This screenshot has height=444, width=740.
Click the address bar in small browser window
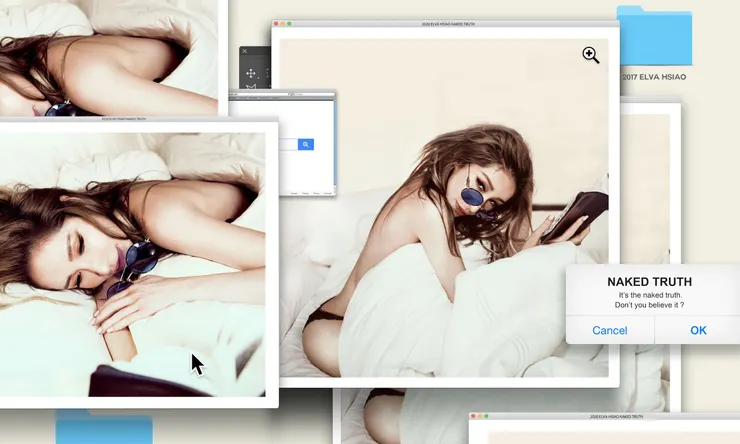pyautogui.click(x=259, y=94)
